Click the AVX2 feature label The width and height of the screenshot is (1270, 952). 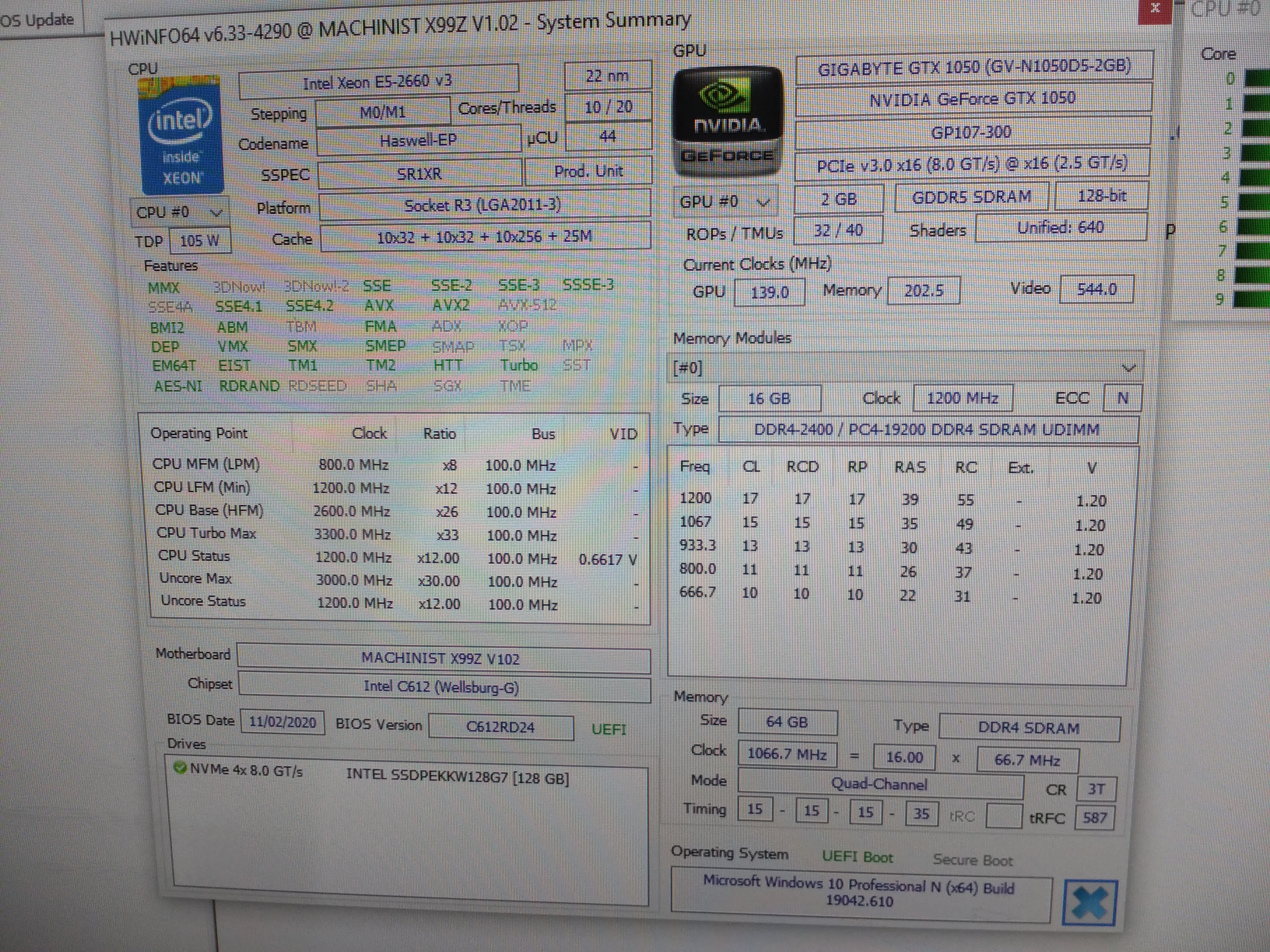click(450, 305)
